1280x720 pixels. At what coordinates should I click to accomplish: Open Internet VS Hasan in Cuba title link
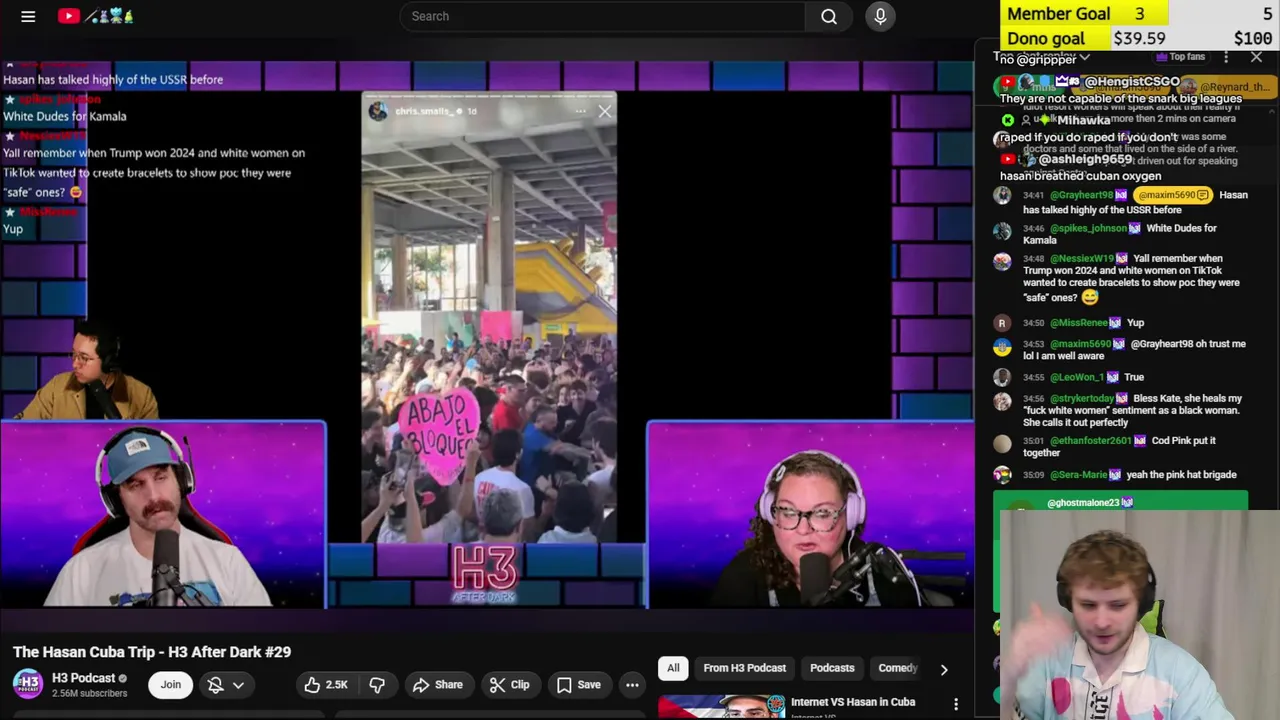(853, 702)
